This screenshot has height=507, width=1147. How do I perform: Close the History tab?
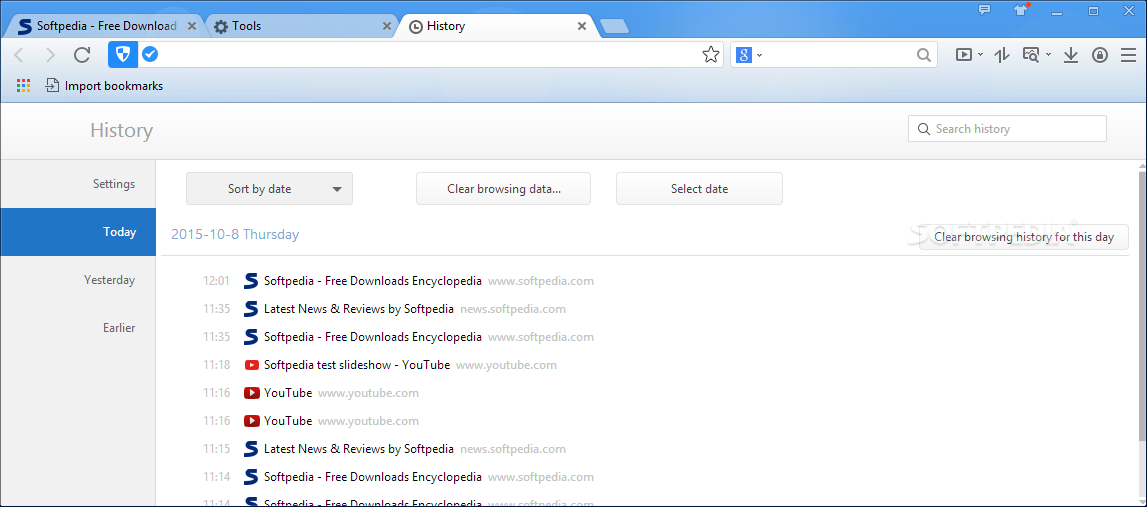[582, 26]
